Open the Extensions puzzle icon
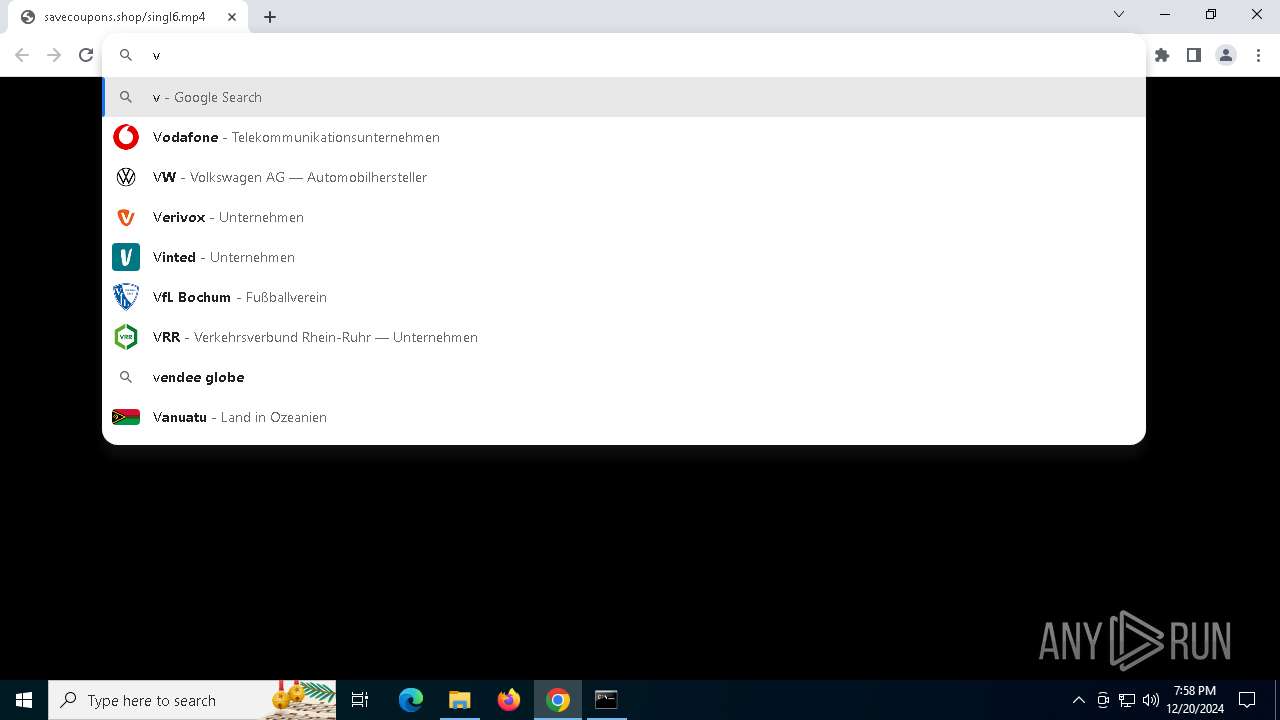The height and width of the screenshot is (720, 1280). pos(1162,55)
